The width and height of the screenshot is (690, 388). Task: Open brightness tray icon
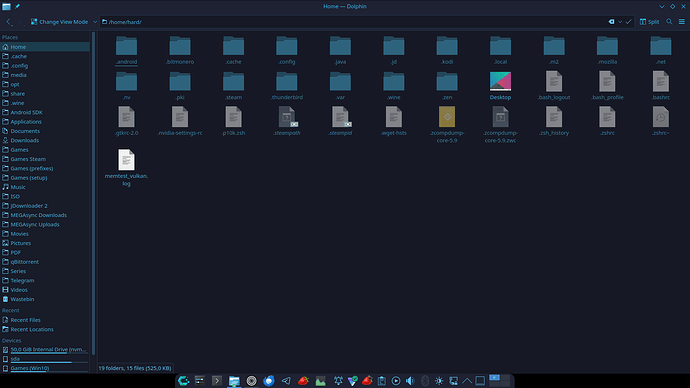439,381
